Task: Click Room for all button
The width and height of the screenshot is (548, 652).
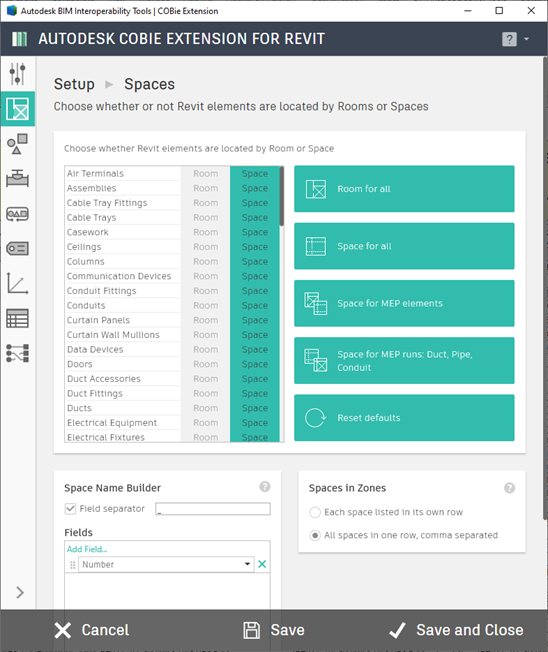Action: pos(404,189)
